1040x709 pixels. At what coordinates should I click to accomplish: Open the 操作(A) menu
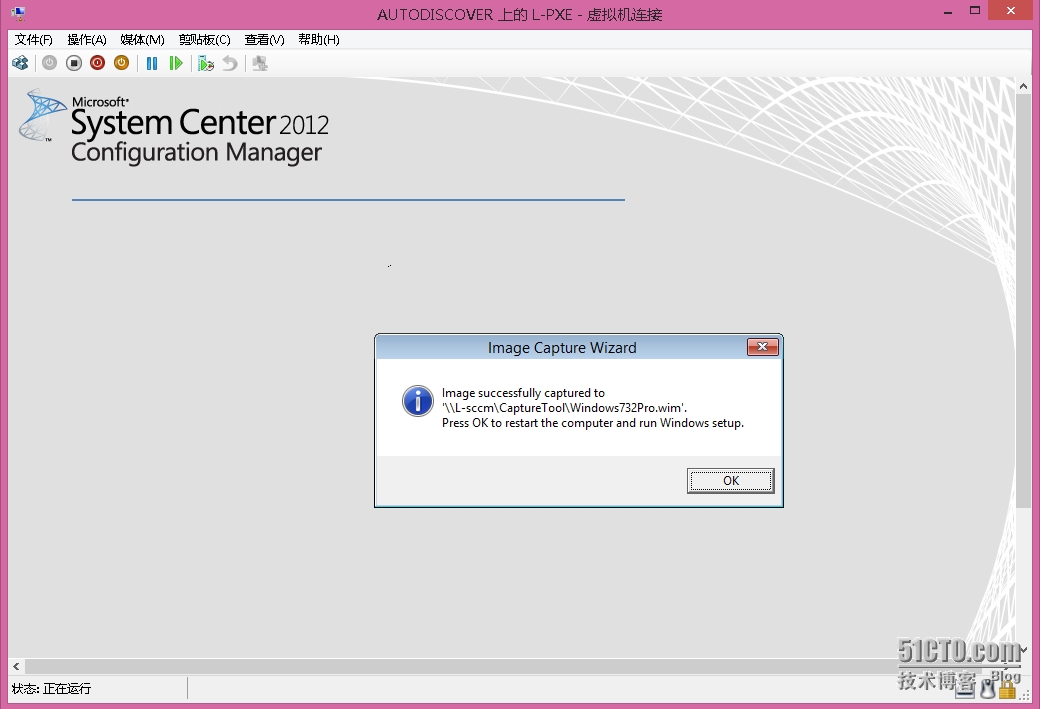(x=87, y=40)
